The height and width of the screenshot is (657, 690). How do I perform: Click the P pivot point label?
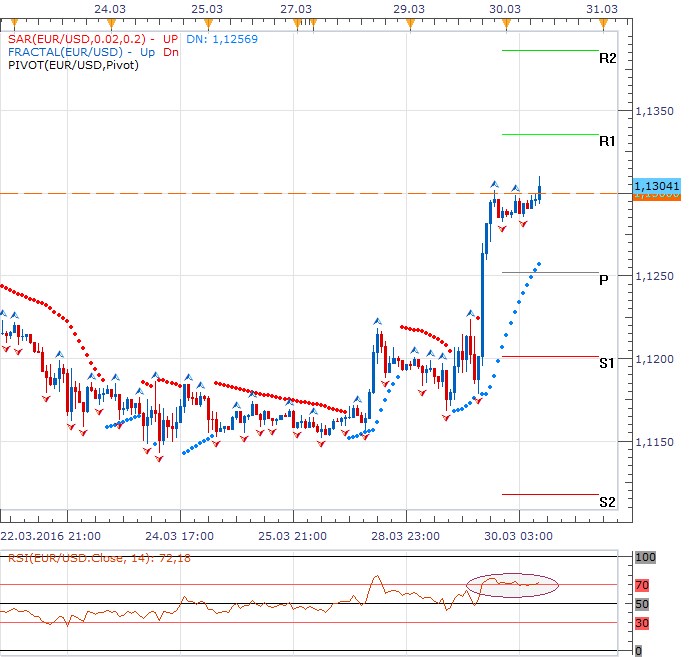pyautogui.click(x=604, y=280)
